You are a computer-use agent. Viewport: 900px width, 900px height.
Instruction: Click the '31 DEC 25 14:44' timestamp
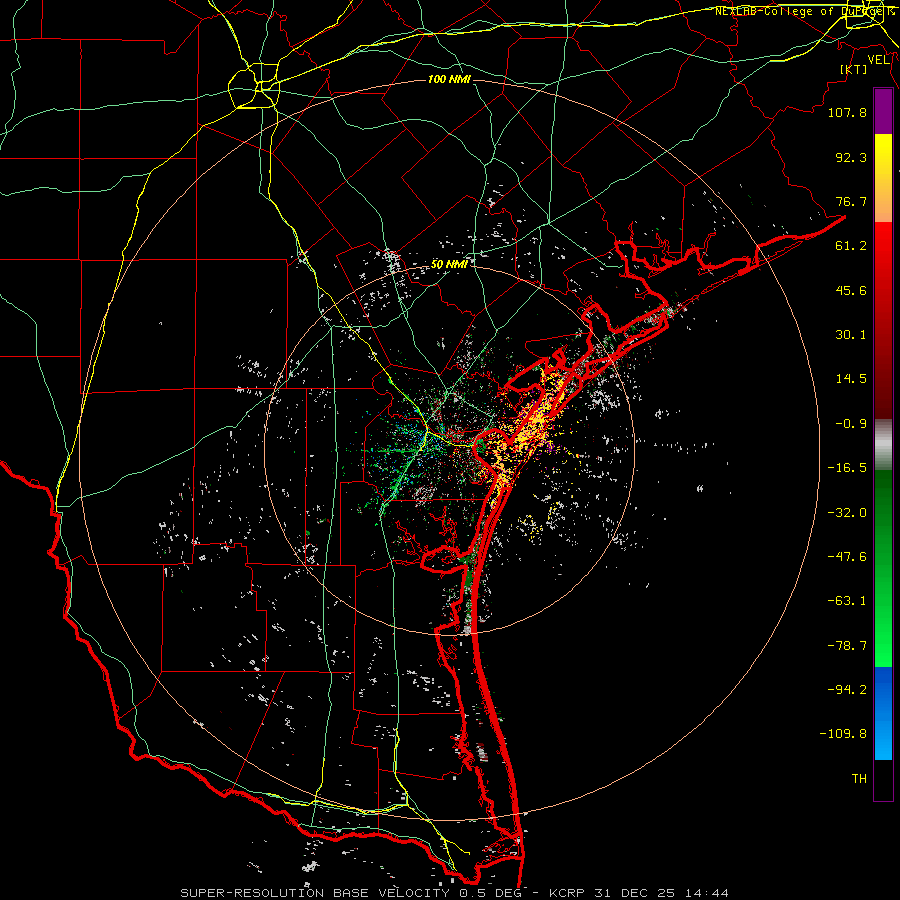pyautogui.click(x=660, y=893)
